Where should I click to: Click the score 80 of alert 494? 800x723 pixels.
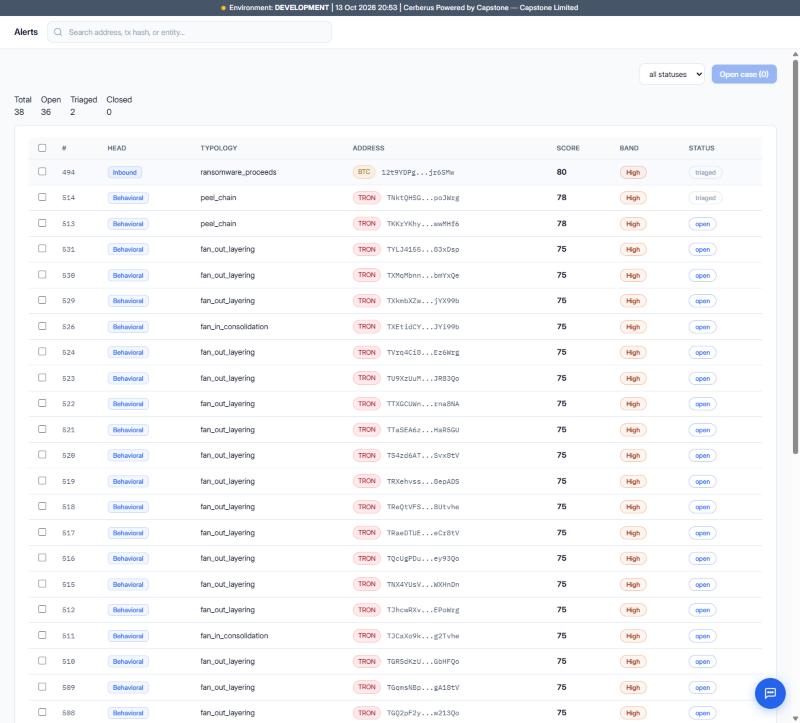tap(561, 172)
